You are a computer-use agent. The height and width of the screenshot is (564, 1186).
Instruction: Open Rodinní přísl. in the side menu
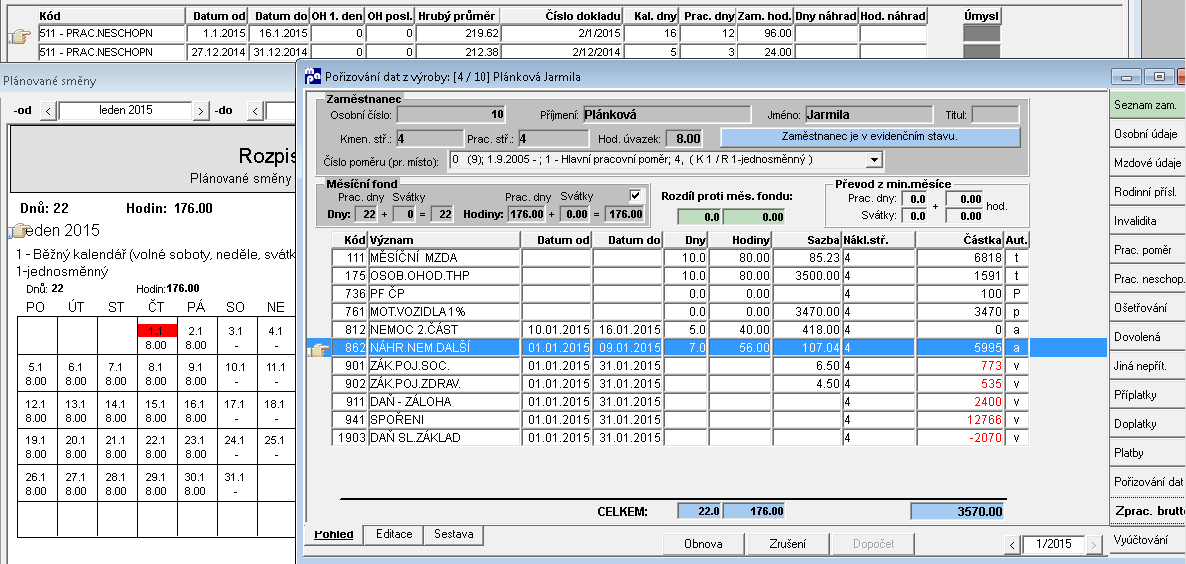1147,192
